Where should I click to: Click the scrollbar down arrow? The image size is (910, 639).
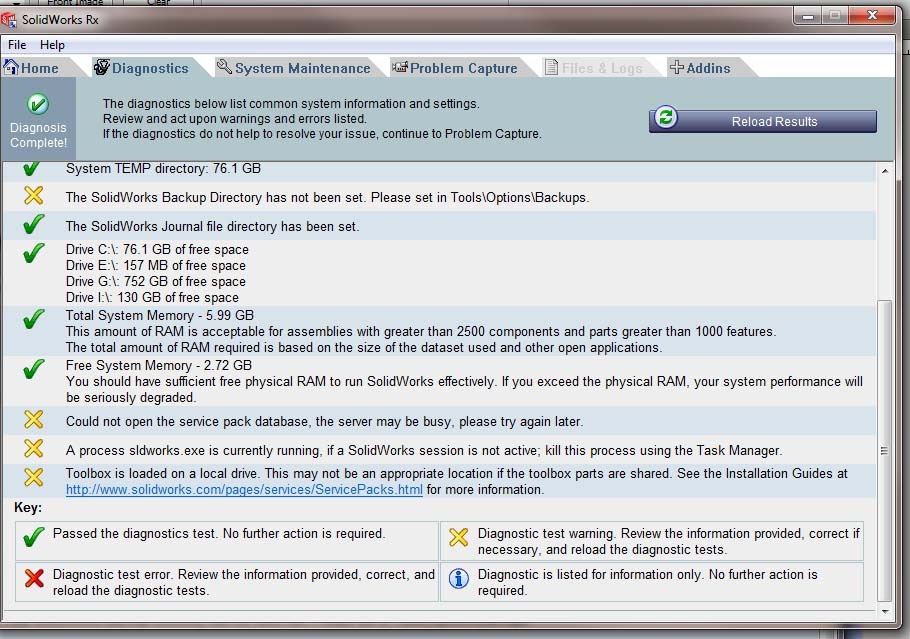click(884, 611)
